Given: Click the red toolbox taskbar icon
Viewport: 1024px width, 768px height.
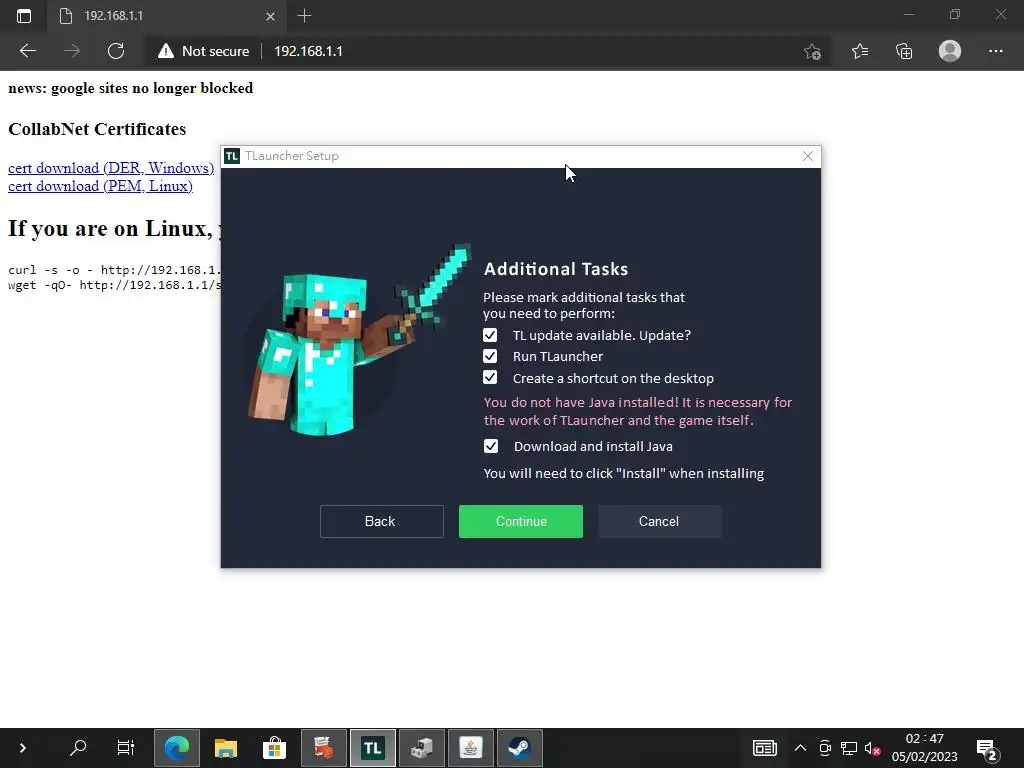Looking at the screenshot, I should pyautogui.click(x=324, y=748).
